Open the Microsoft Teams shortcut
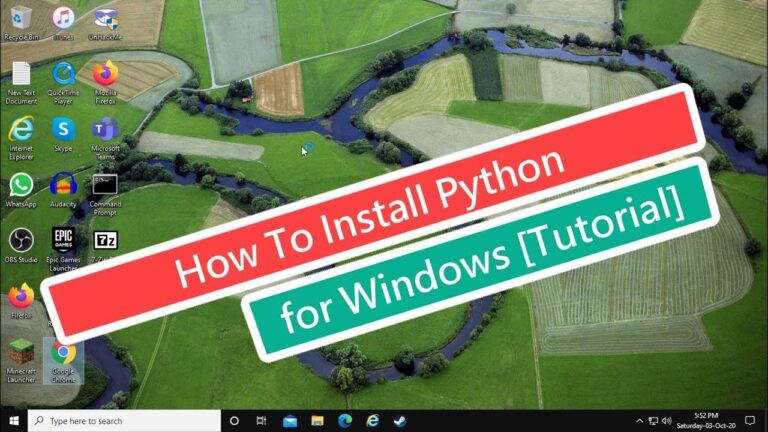Viewport: 768px width, 432px height. point(105,138)
